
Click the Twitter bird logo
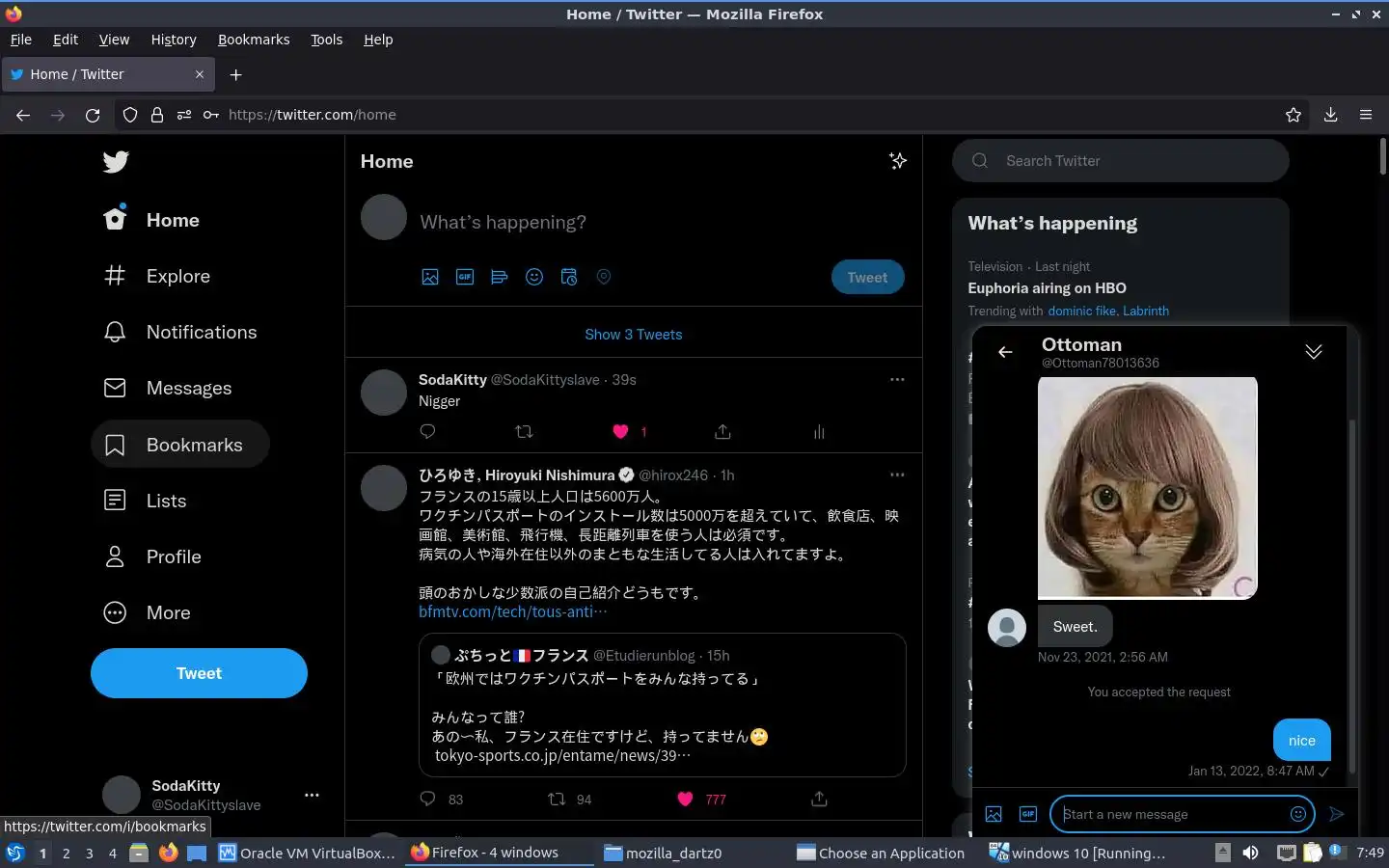click(116, 162)
